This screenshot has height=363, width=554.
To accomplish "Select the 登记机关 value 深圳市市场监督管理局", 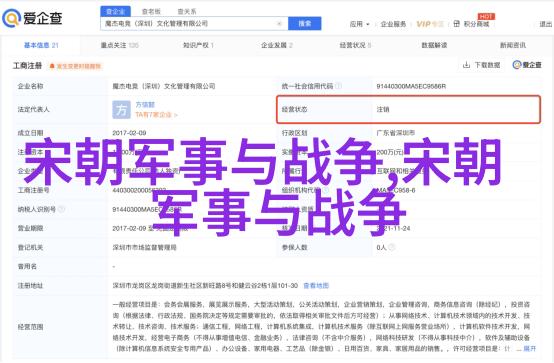I will 144,247.
